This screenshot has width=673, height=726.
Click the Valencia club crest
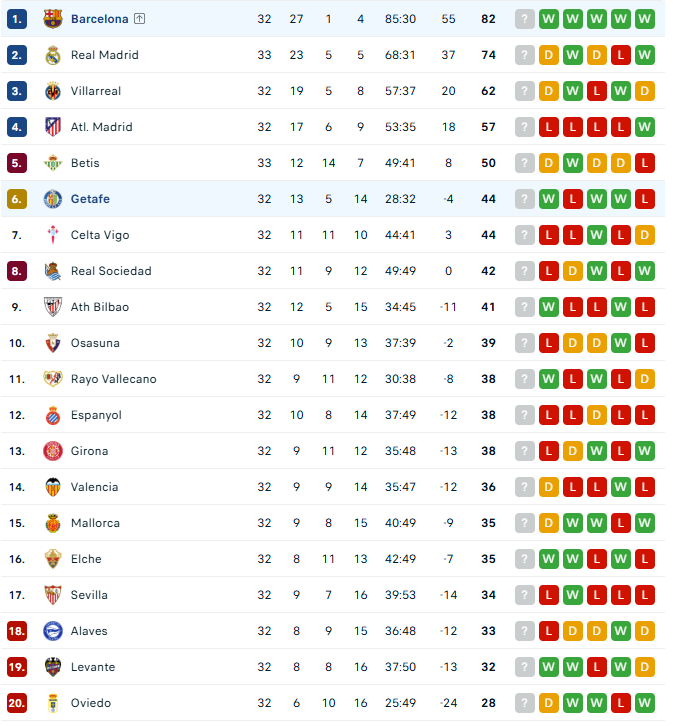(x=53, y=487)
